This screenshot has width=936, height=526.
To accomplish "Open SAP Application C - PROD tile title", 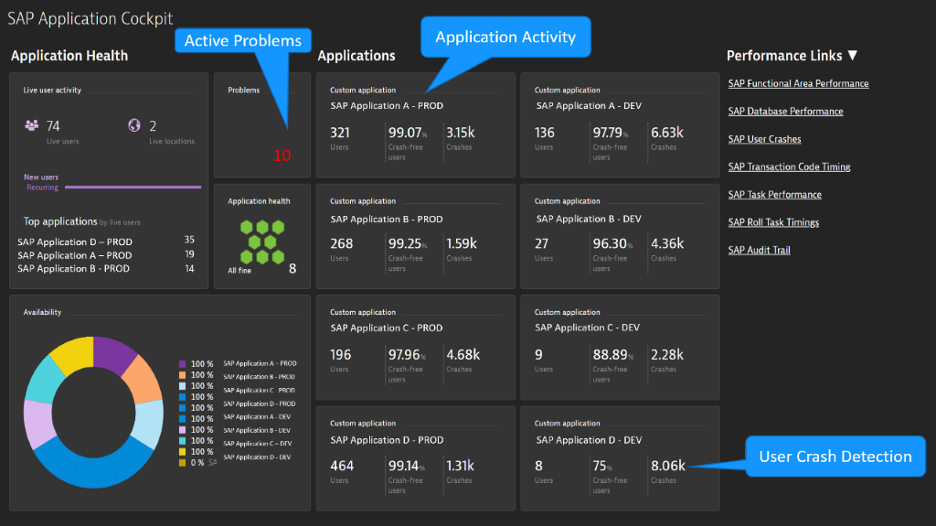I will (386, 328).
